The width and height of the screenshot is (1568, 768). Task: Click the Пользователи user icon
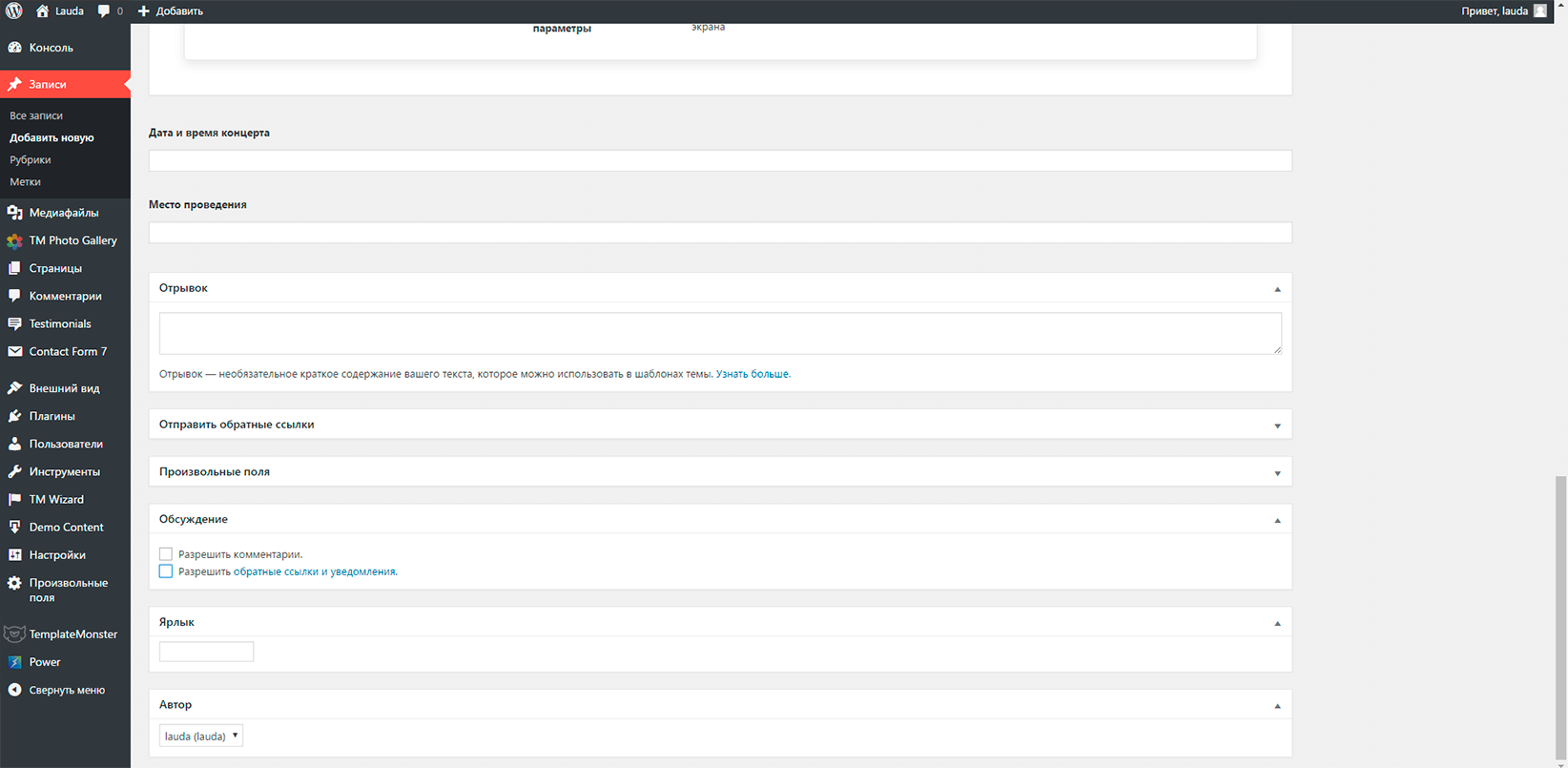pyautogui.click(x=14, y=444)
